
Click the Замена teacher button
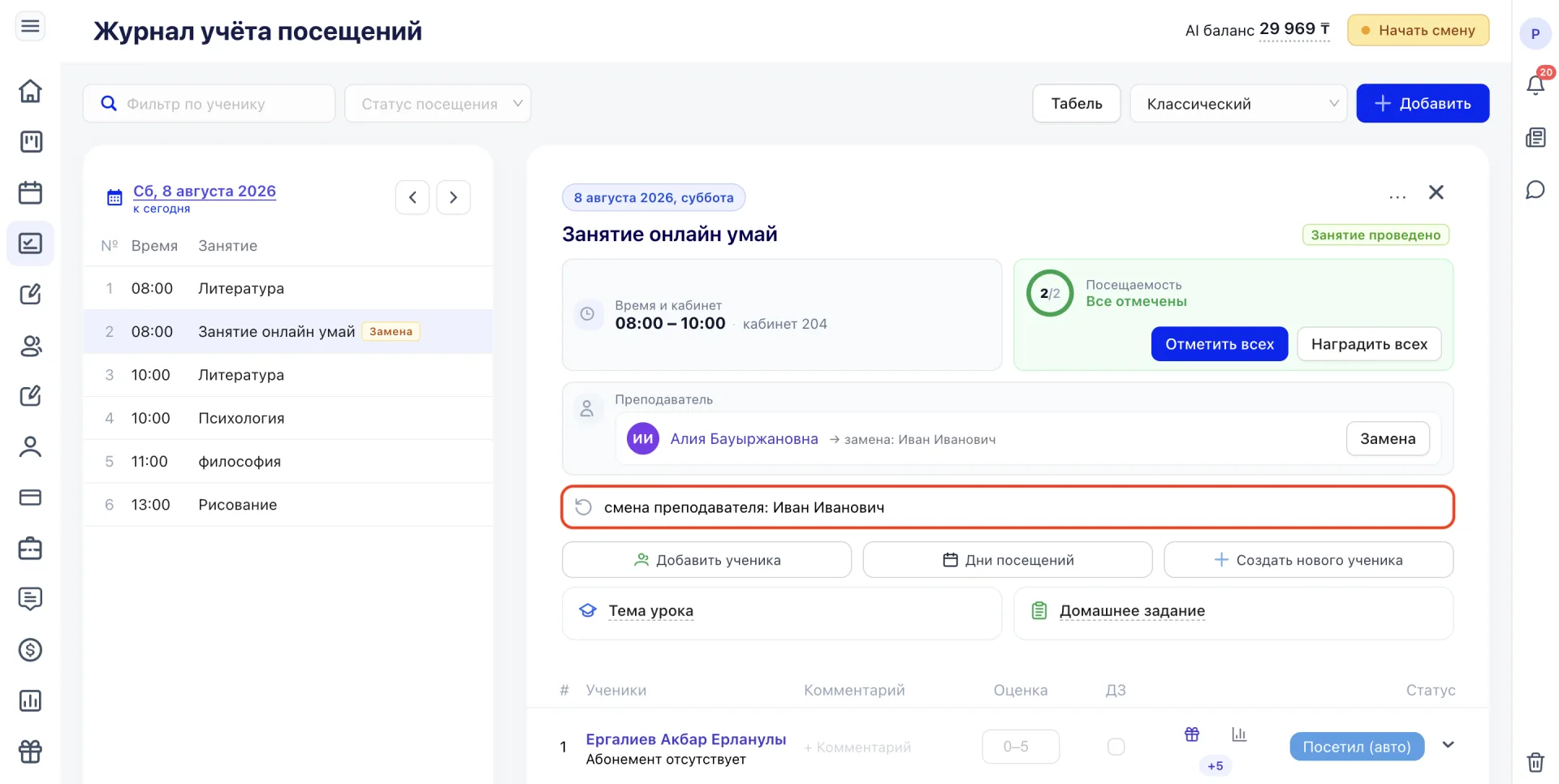pyautogui.click(x=1388, y=439)
